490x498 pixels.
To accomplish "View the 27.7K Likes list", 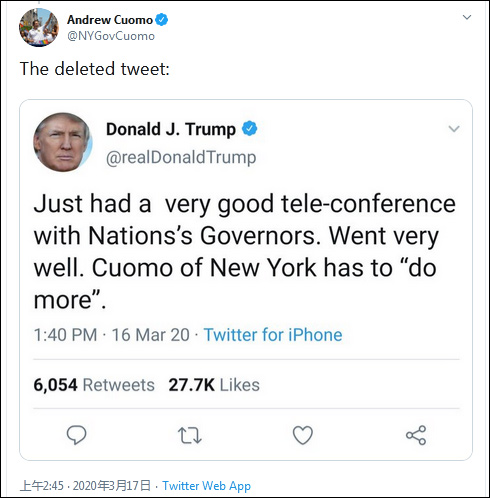I will pos(214,385).
